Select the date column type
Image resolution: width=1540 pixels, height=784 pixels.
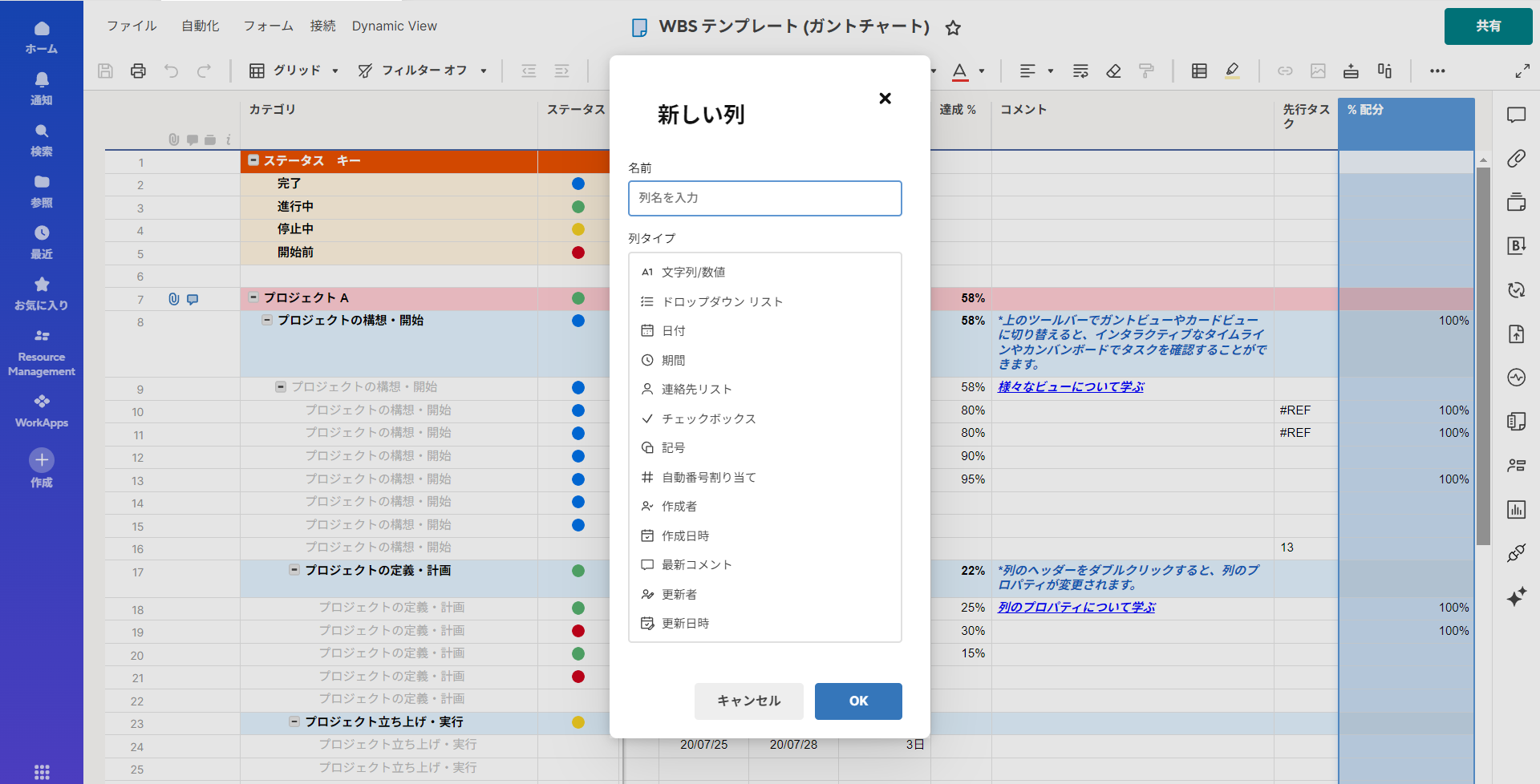coord(673,331)
